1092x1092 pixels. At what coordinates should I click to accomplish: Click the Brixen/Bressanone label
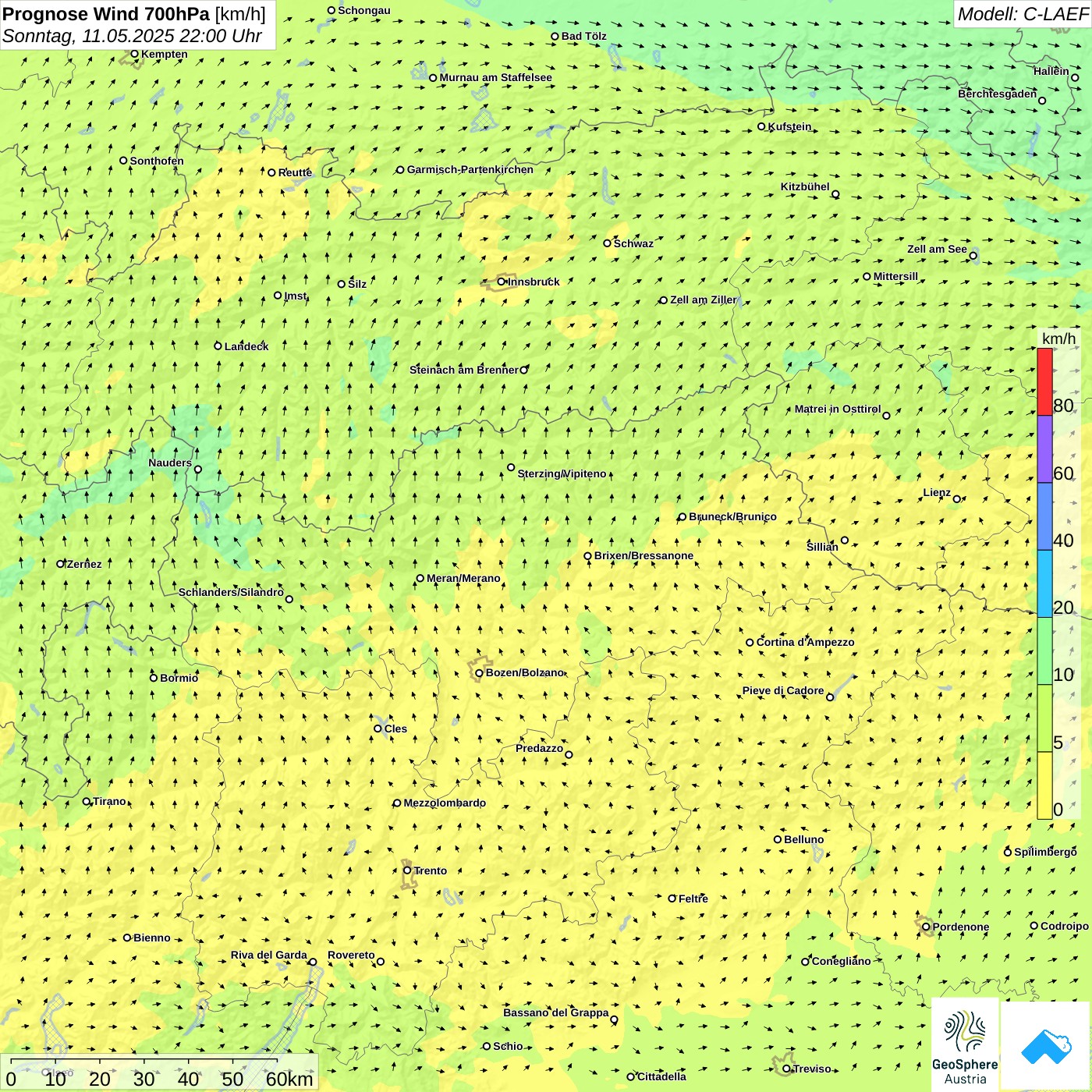[643, 555]
